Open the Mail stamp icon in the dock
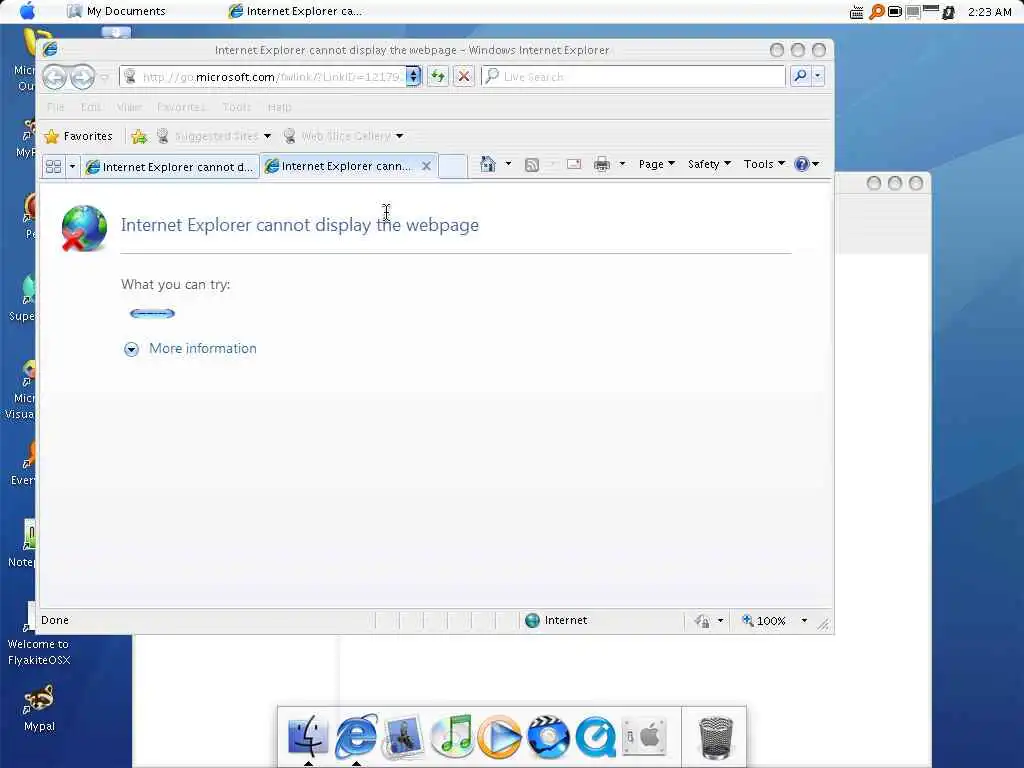The image size is (1024, 768). (x=403, y=737)
